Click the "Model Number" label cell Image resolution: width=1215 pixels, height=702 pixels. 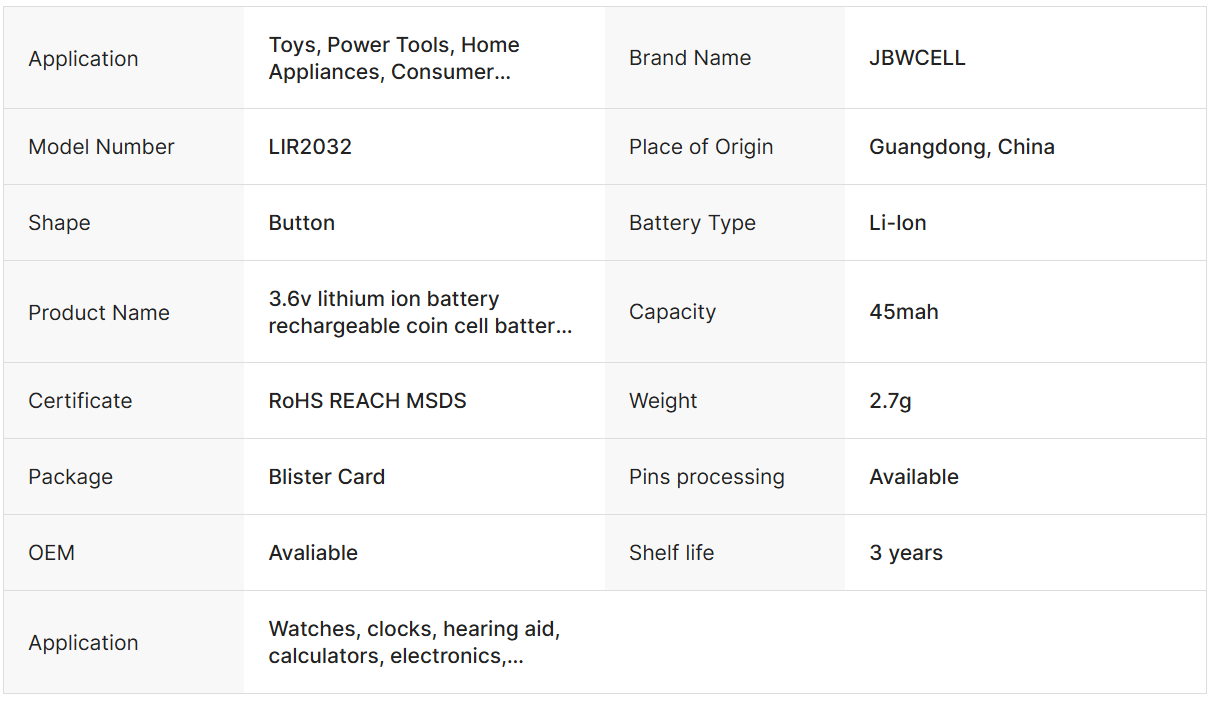point(101,147)
